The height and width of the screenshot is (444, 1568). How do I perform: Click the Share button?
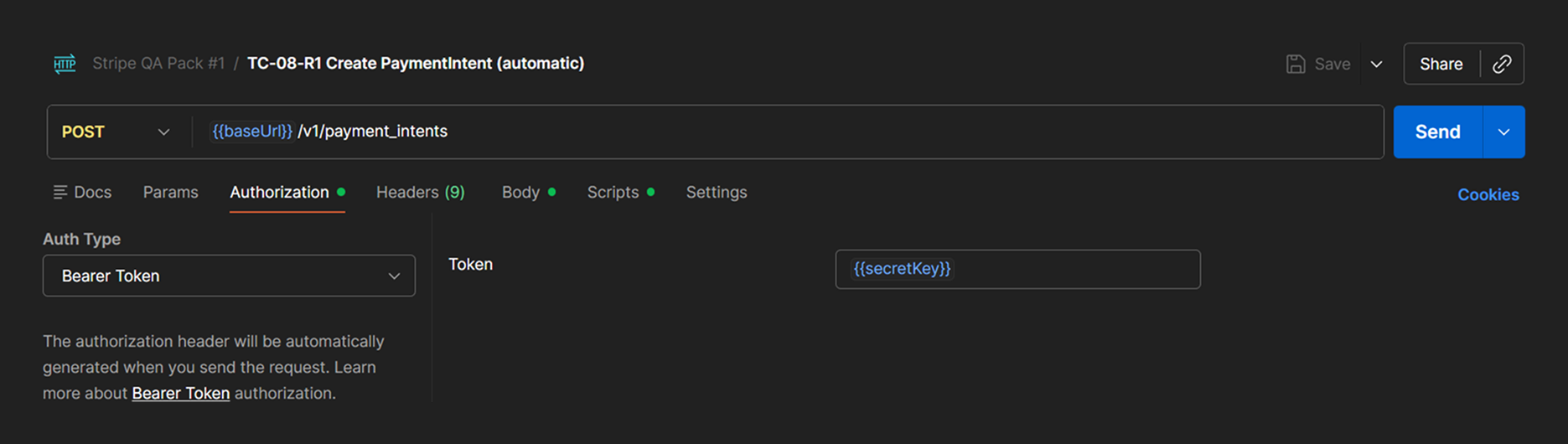click(x=1441, y=64)
